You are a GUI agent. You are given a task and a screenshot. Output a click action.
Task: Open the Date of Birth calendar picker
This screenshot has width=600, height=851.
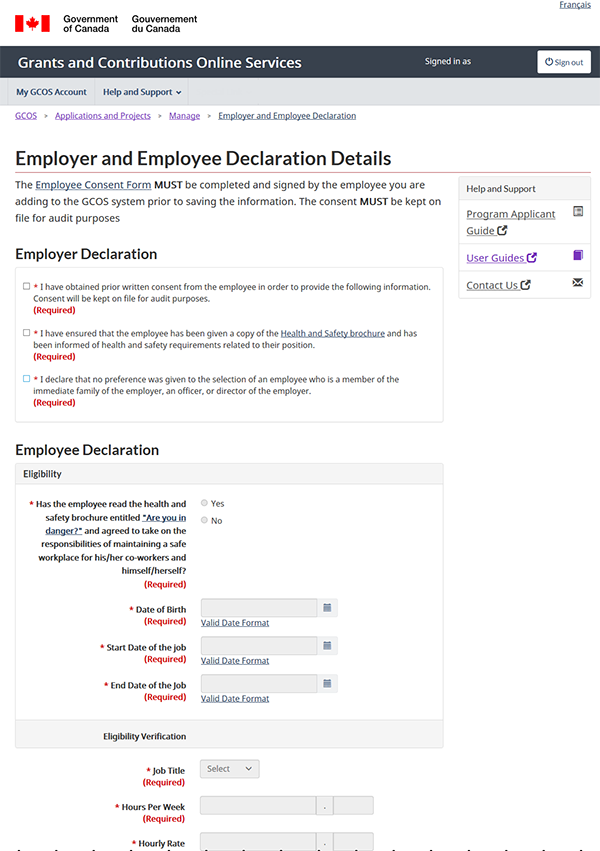click(327, 608)
